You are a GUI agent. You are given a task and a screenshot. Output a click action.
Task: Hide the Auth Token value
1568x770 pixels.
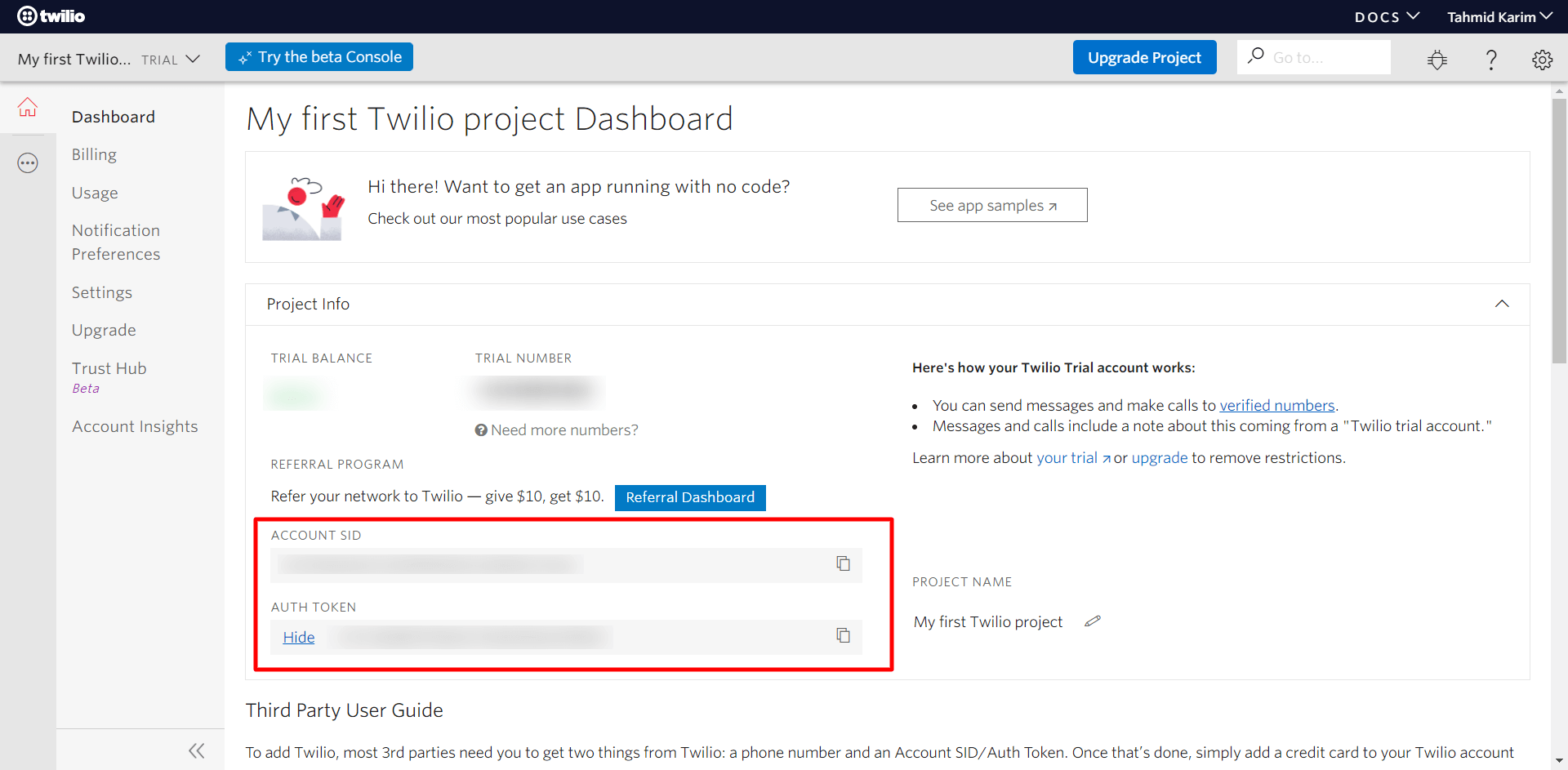click(298, 637)
